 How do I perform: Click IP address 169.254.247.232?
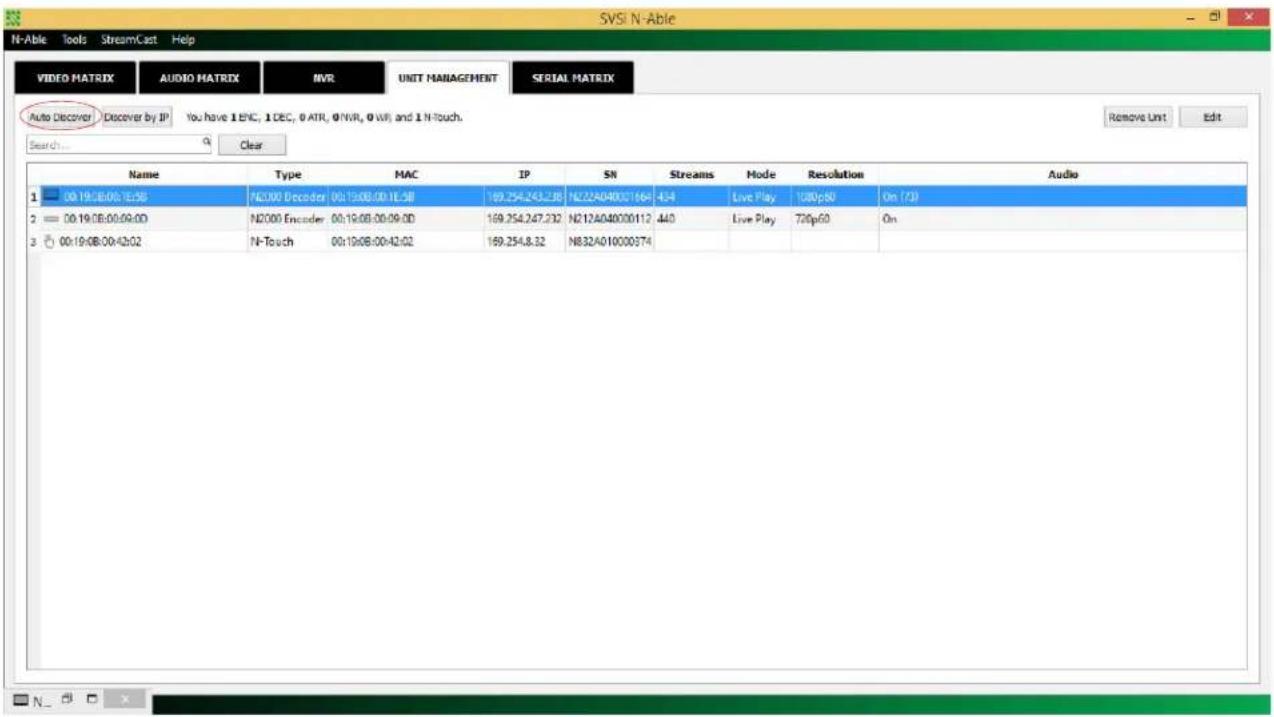[524, 217]
